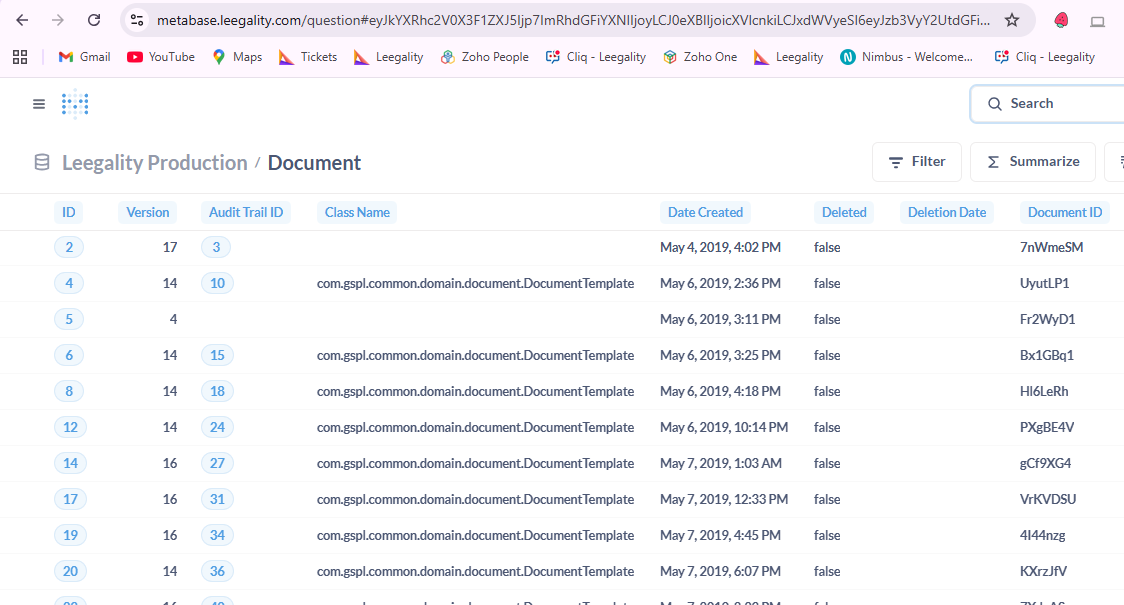
Task: Click the Filter button
Action: 916,162
